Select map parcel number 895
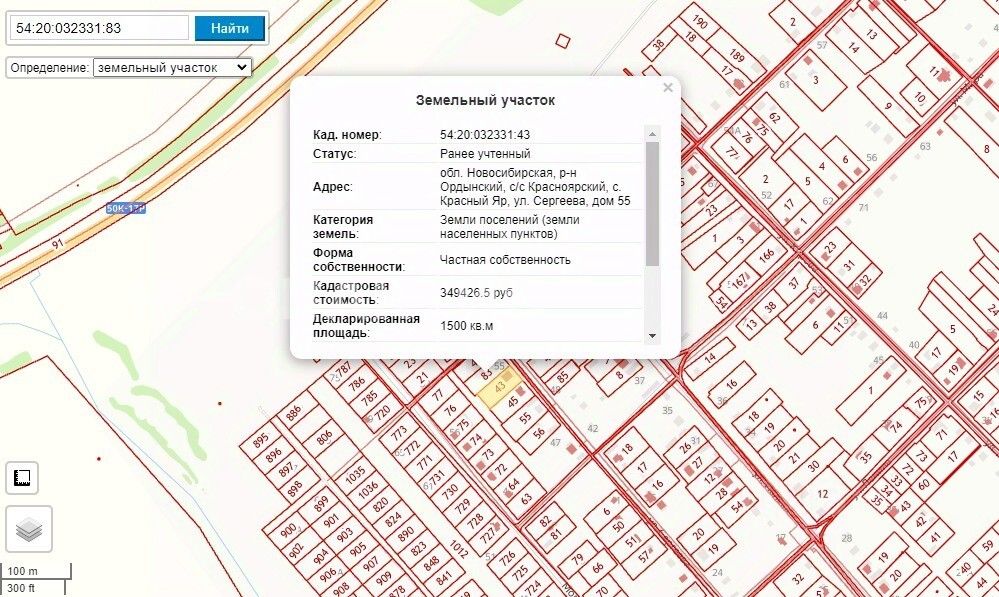The height and width of the screenshot is (597, 999). 261,440
